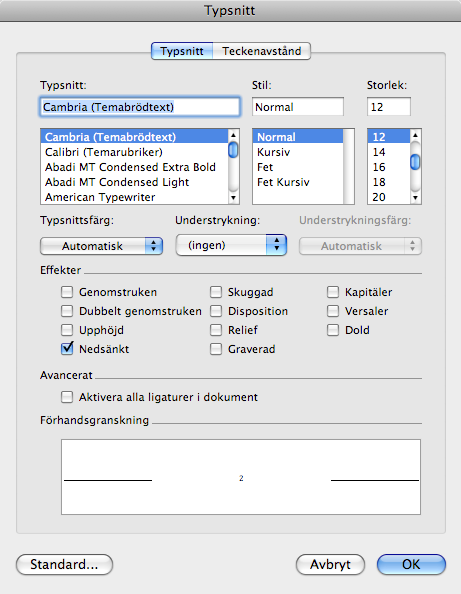Screen dimensions: 461x594
Task: Click font list scroll up arrow
Action: tap(233, 135)
